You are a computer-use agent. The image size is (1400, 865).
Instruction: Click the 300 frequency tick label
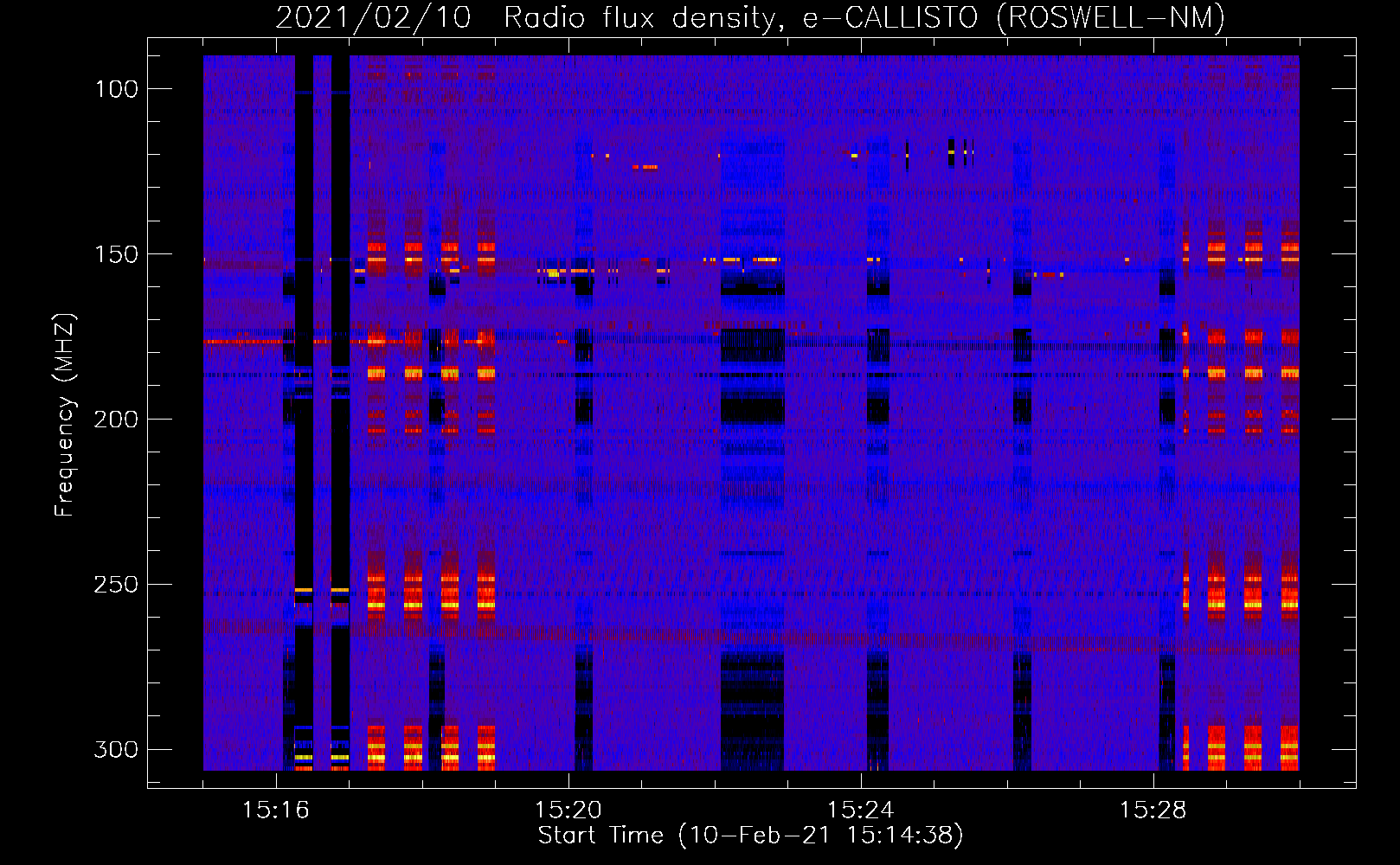(117, 750)
